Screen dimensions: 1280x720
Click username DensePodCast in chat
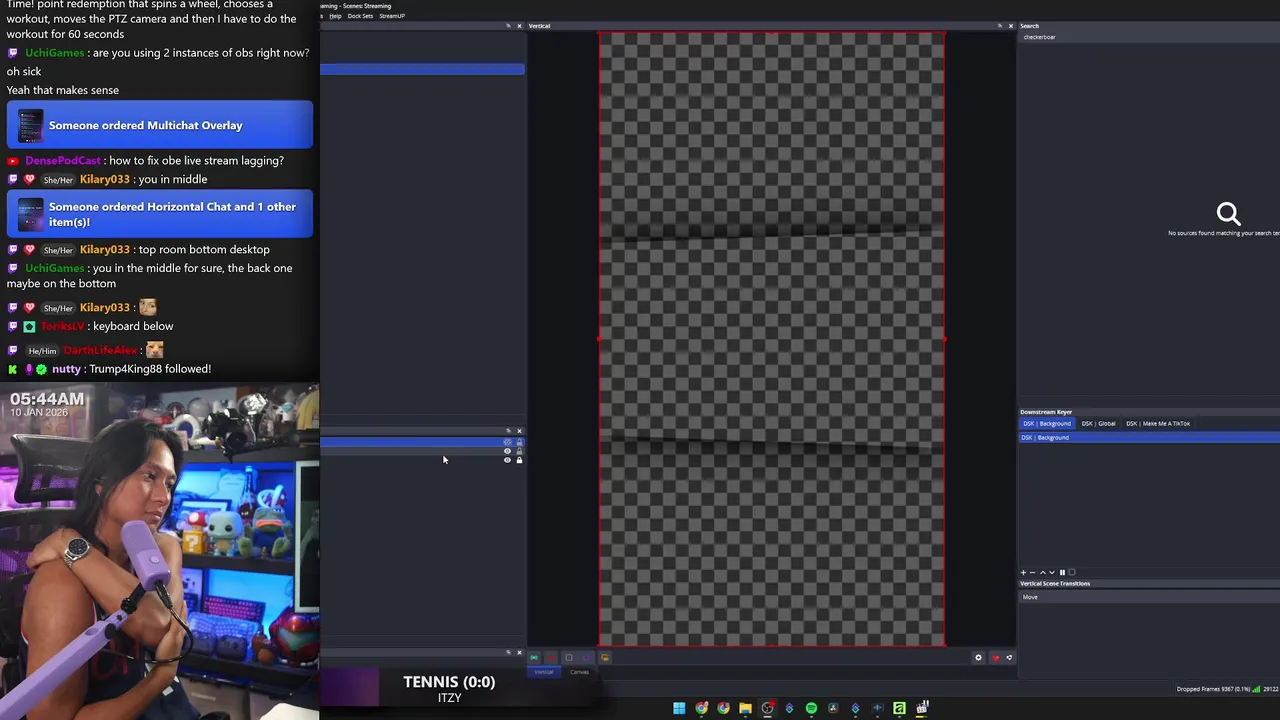(63, 160)
